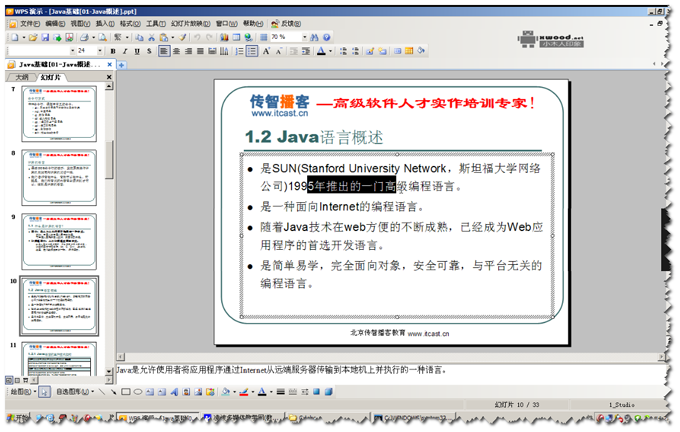Toggle Italic formatting

[x=125, y=51]
